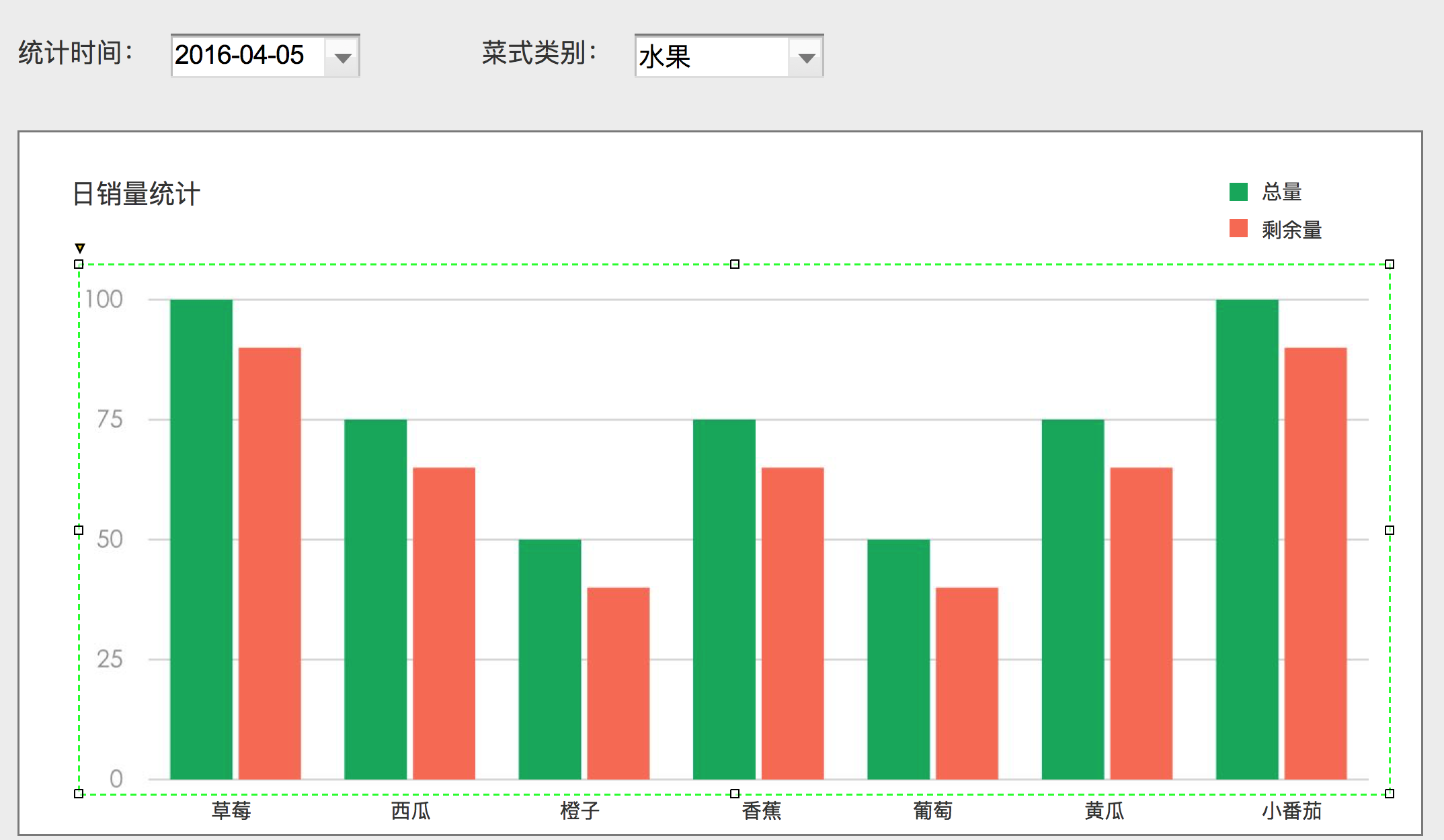Screen dimensions: 1444x840
Task: Click the 总量 legend label
Action: (1281, 192)
